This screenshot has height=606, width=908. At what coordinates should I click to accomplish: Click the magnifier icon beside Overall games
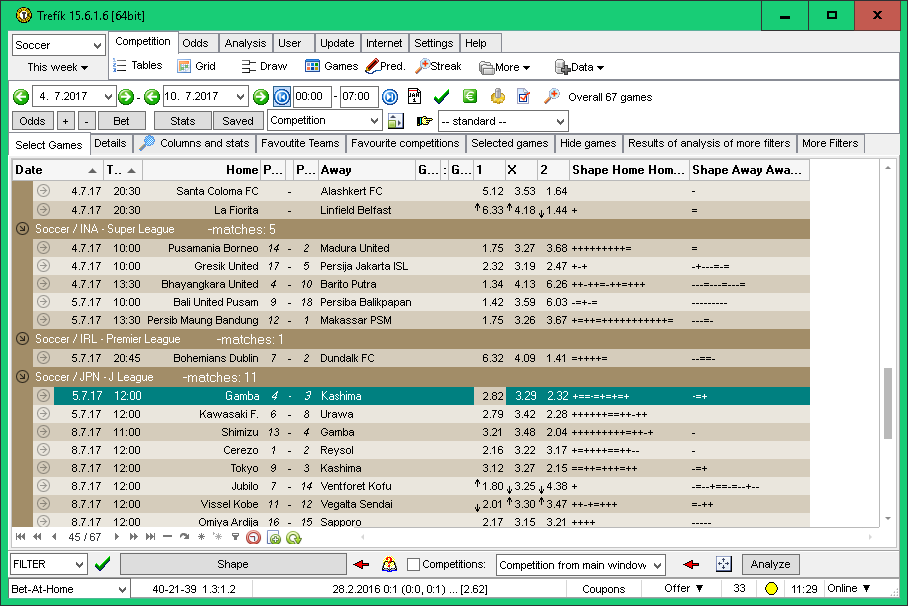551,97
